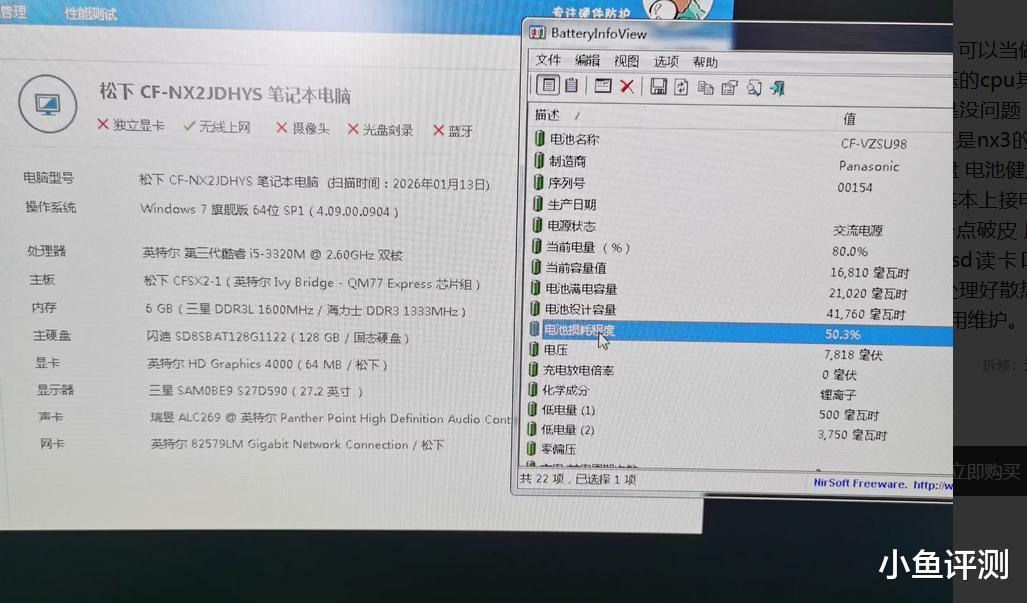Click the i5-3320M processor value
The image size is (1027, 603).
coord(272,254)
